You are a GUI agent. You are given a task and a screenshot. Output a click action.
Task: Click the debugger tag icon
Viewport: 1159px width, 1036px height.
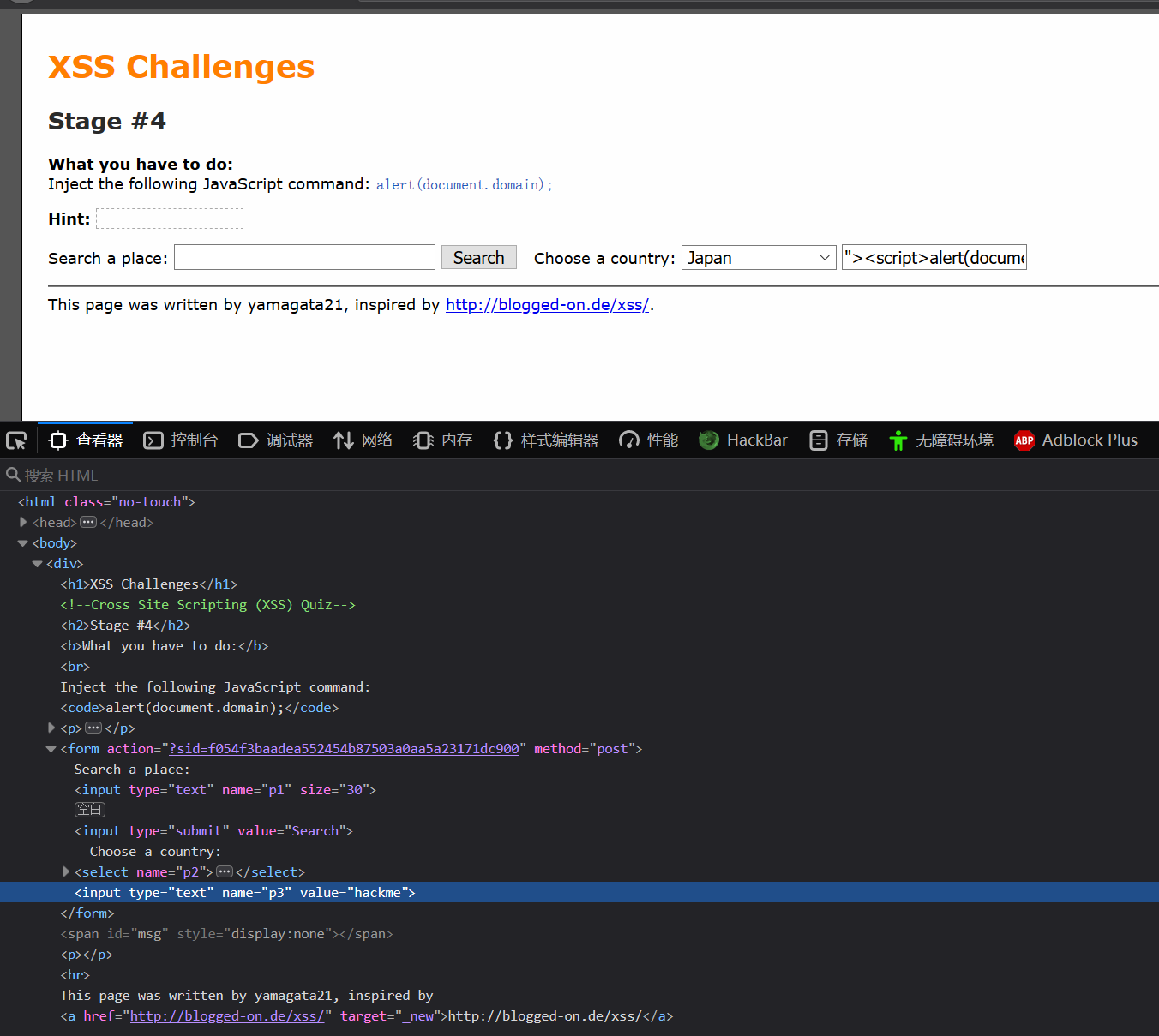(249, 440)
